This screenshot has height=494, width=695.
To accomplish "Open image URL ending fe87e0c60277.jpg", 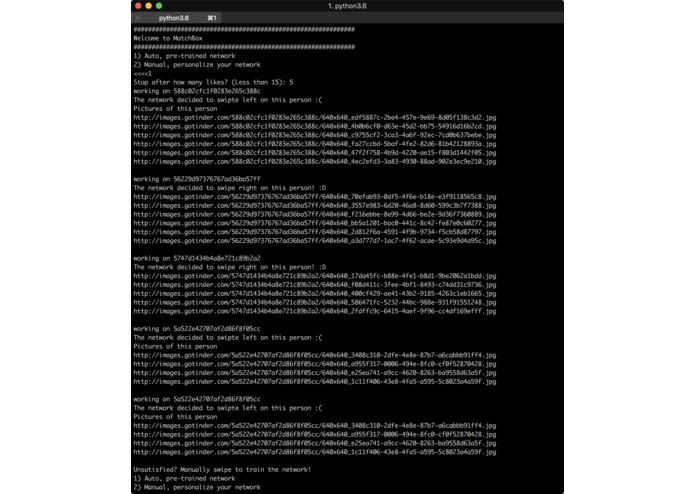I will tap(315, 223).
